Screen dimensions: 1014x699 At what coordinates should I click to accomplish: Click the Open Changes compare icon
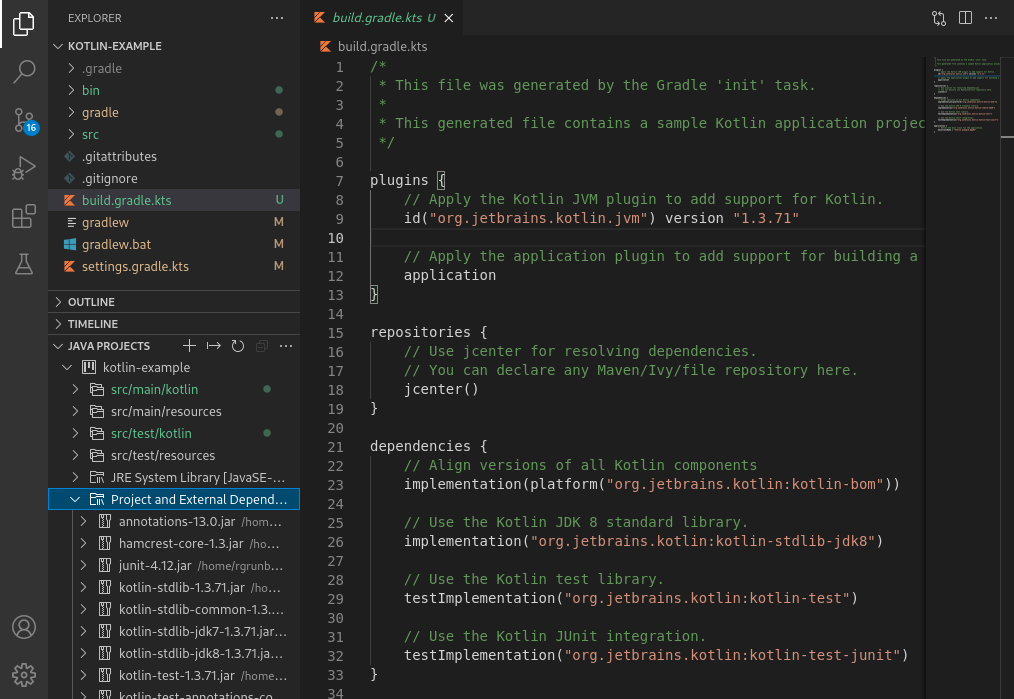[938, 18]
